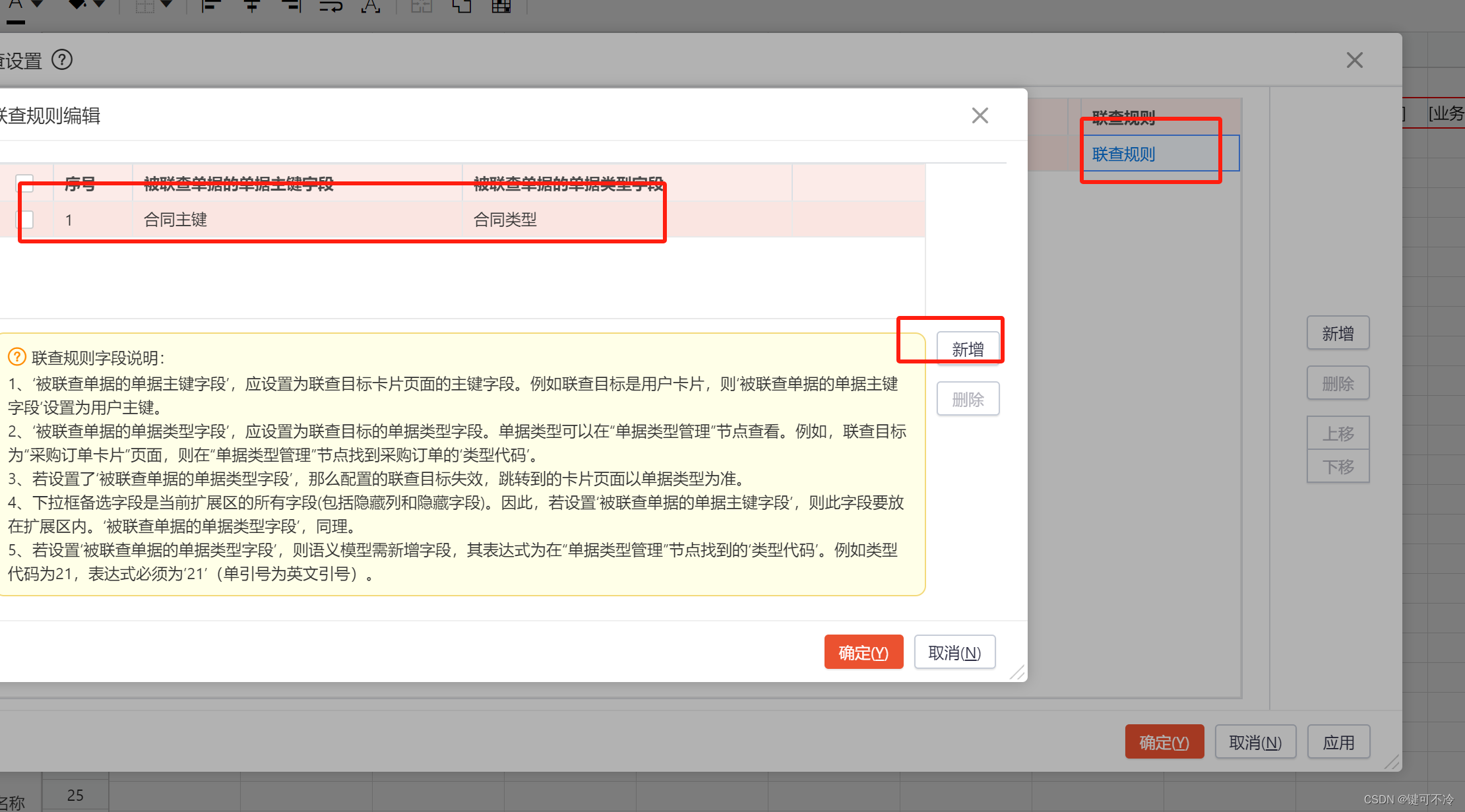The height and width of the screenshot is (812, 1465).
Task: Toggle the select-all checkbox in the table header
Action: [24, 183]
